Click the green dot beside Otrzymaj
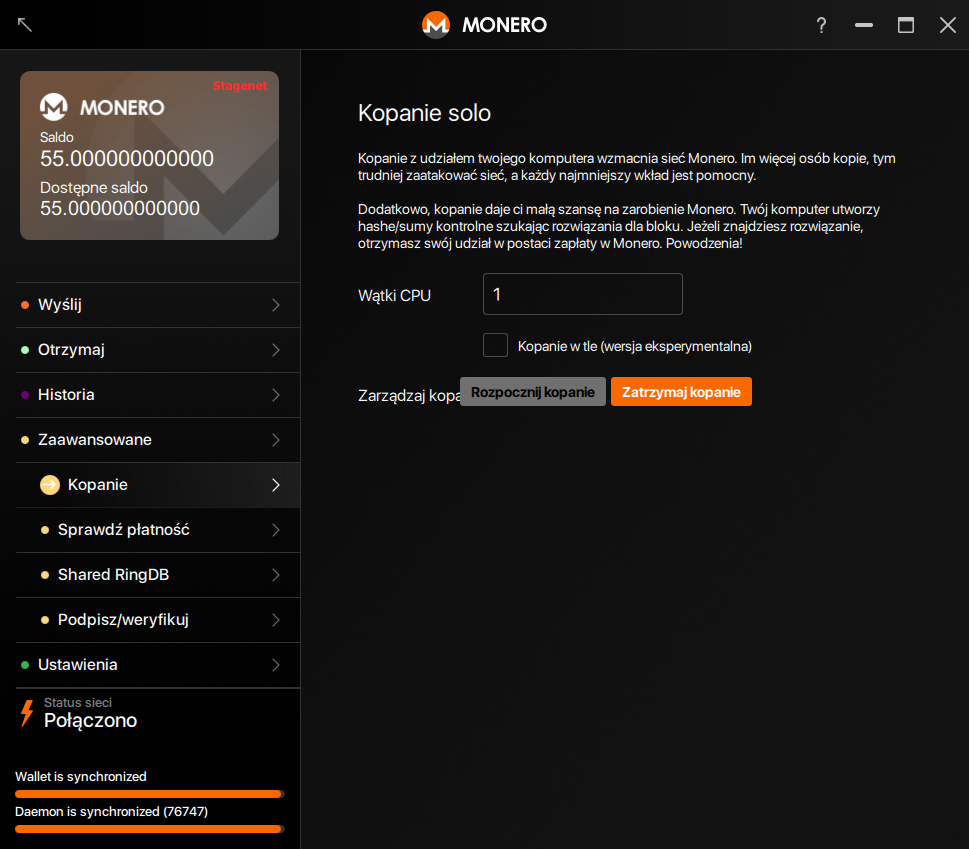 tap(25, 350)
